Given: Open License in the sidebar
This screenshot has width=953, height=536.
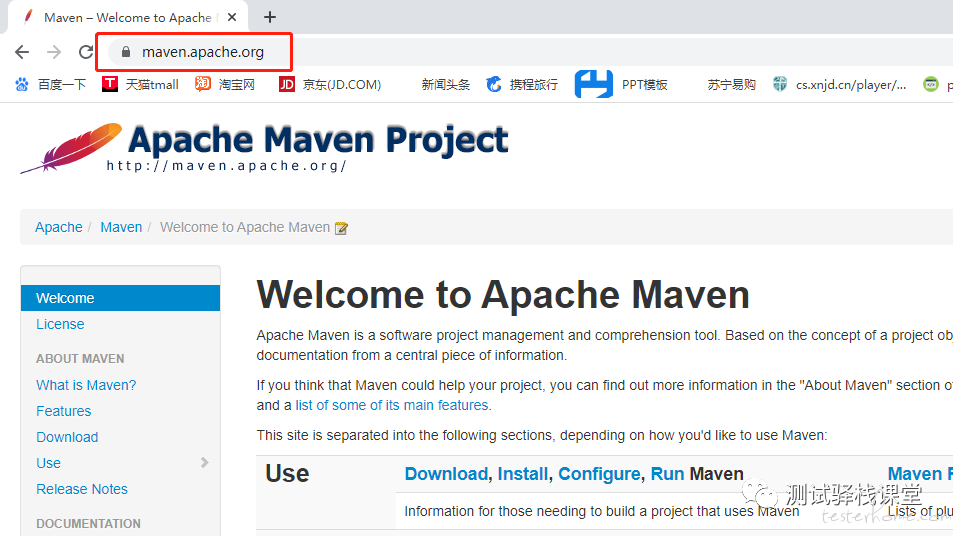Looking at the screenshot, I should [60, 325].
